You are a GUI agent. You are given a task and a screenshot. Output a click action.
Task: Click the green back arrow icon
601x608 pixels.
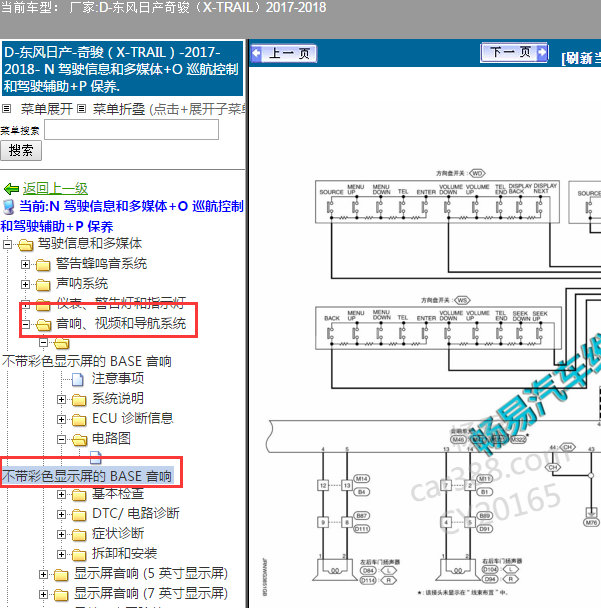coord(11,189)
